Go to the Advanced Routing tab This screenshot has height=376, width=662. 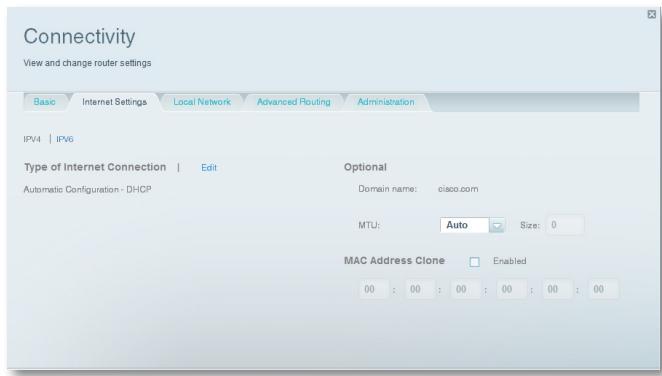(293, 102)
